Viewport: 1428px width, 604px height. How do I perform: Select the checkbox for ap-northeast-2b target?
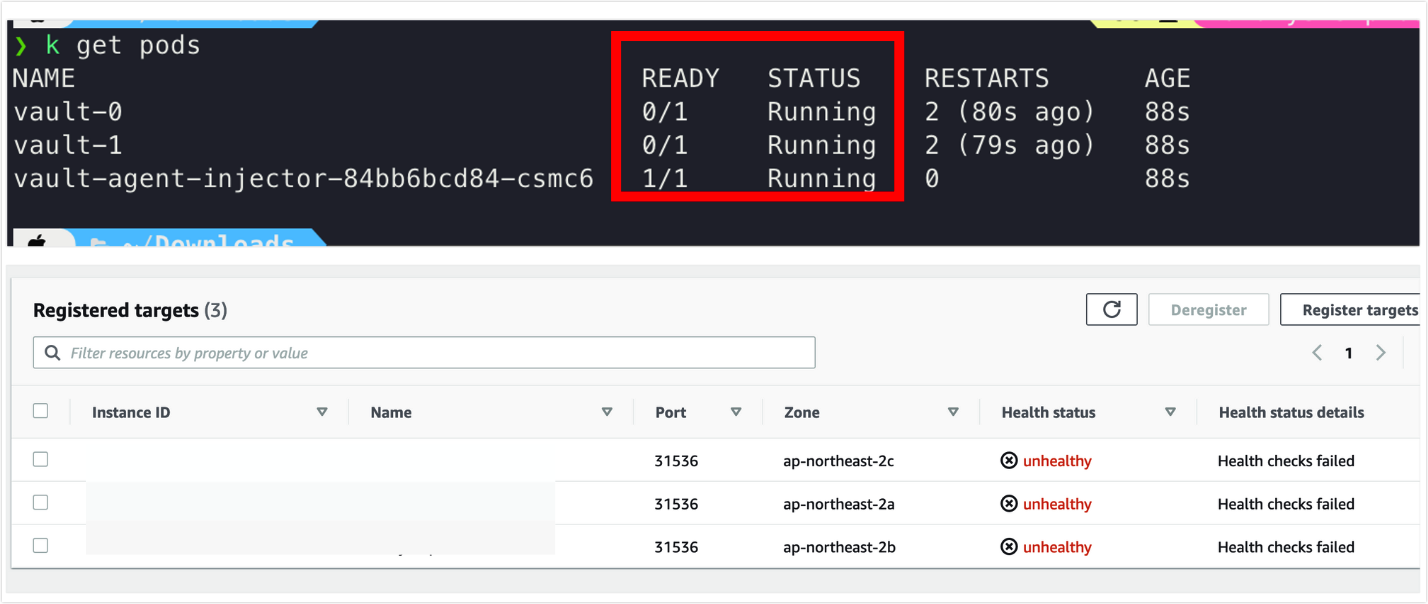coord(41,546)
